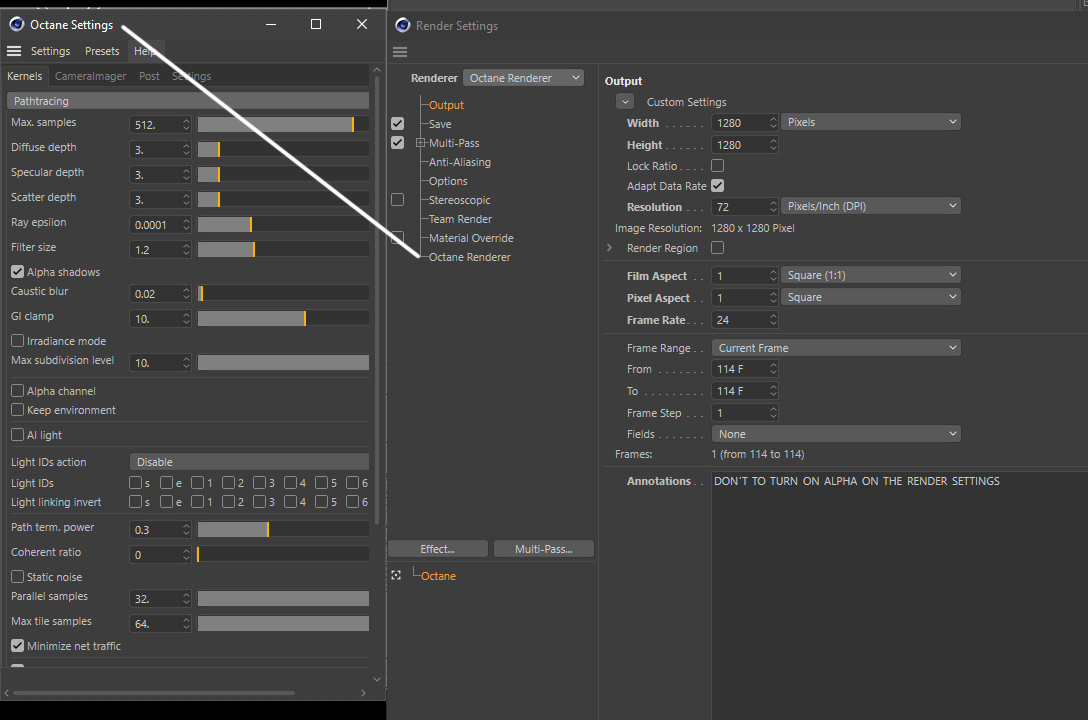Open the Settings menu in Octane Settings

tap(50, 51)
